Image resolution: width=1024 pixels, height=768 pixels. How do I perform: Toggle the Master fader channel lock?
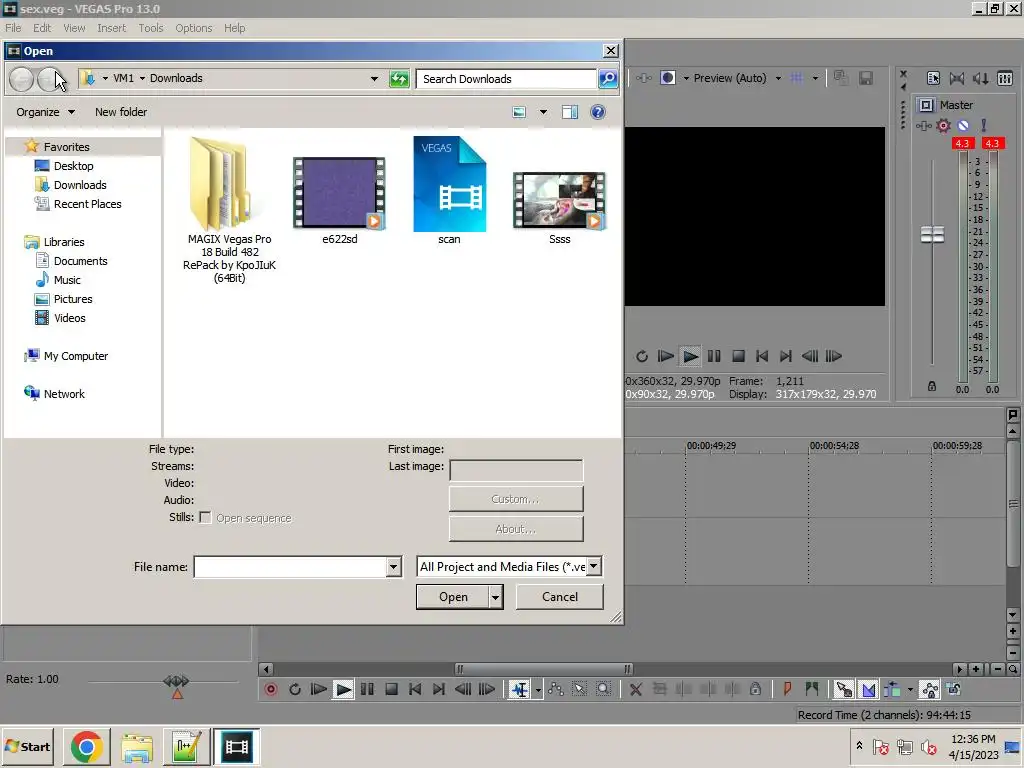(x=932, y=387)
